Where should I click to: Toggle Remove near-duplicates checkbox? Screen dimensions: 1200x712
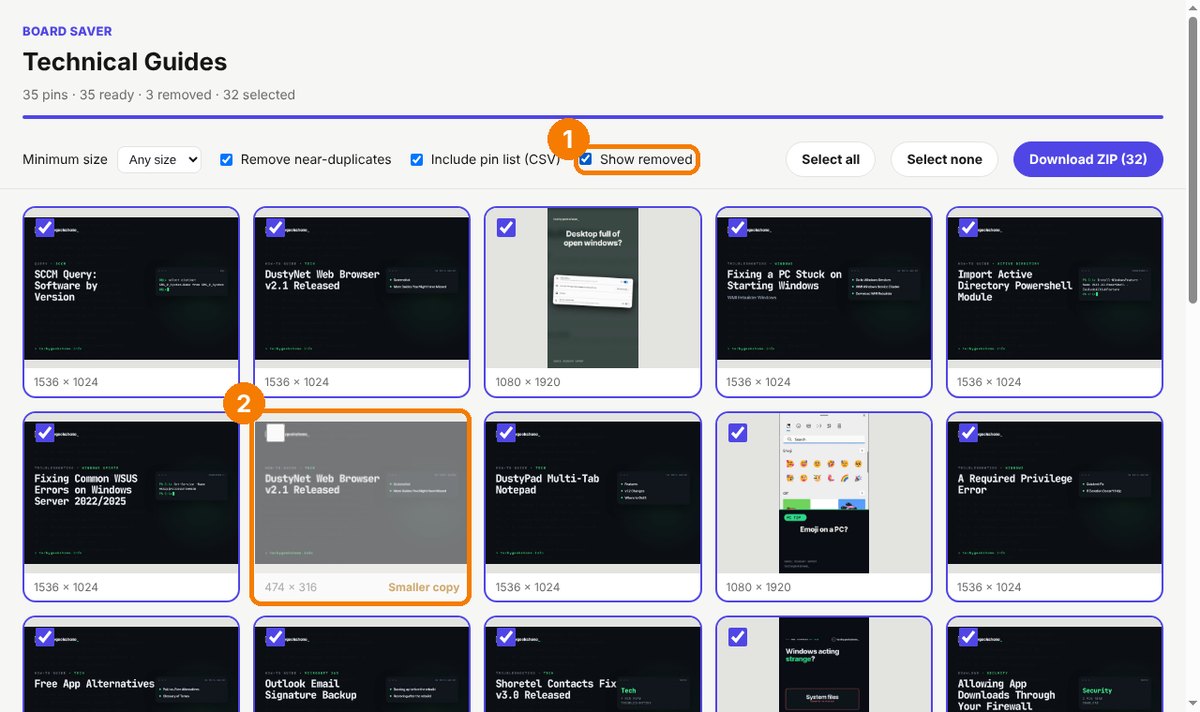pyautogui.click(x=226, y=159)
